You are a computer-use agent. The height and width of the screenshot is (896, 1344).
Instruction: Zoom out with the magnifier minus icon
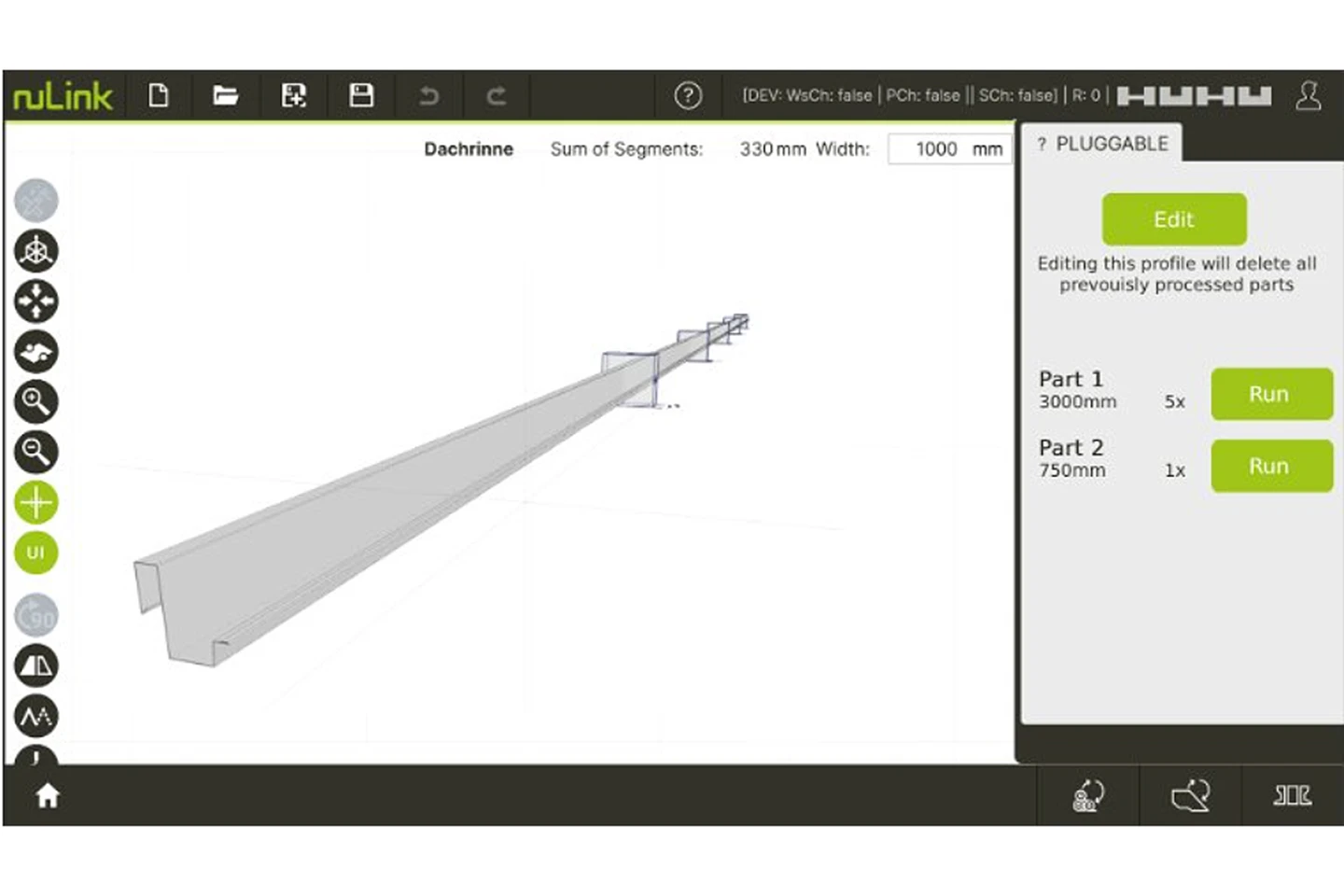tap(36, 453)
